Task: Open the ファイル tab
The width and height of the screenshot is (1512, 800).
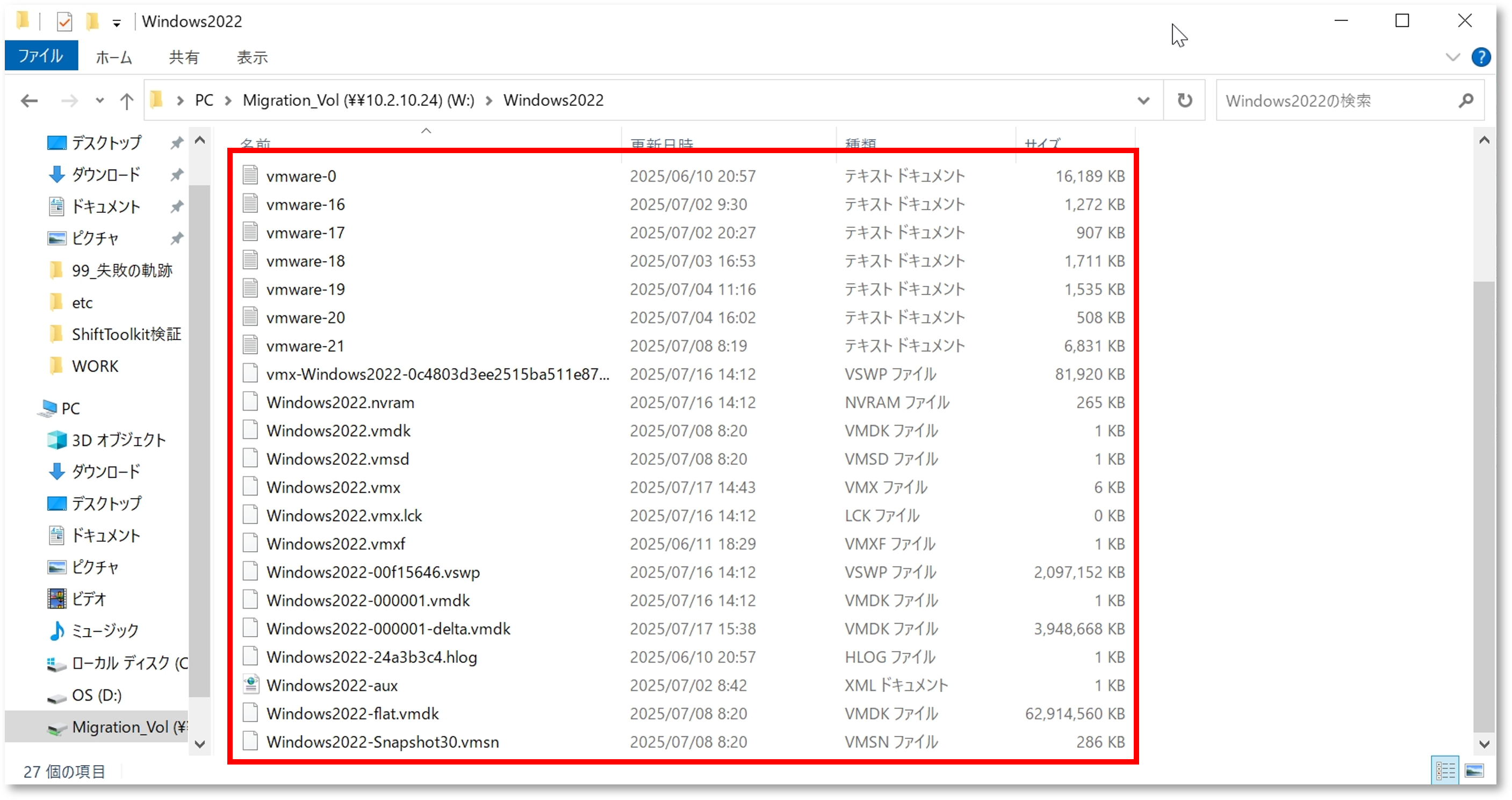Action: pos(40,56)
